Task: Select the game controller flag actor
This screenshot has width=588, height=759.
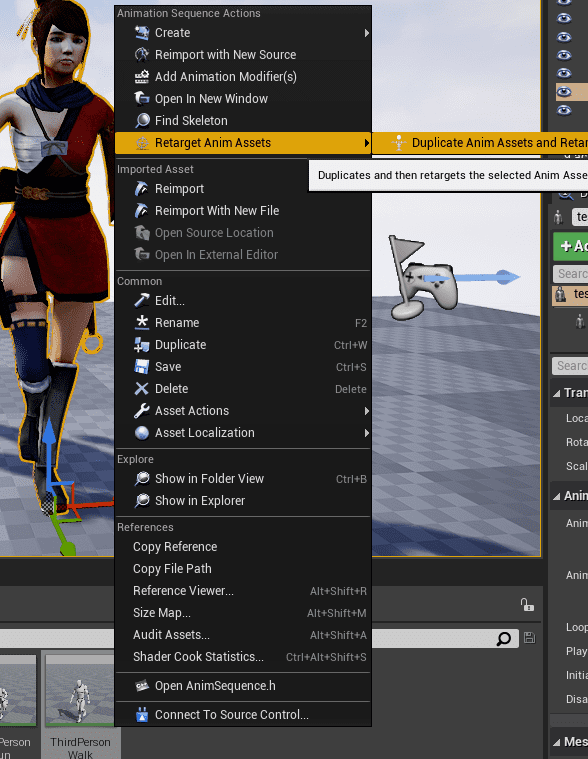Action: (x=424, y=278)
